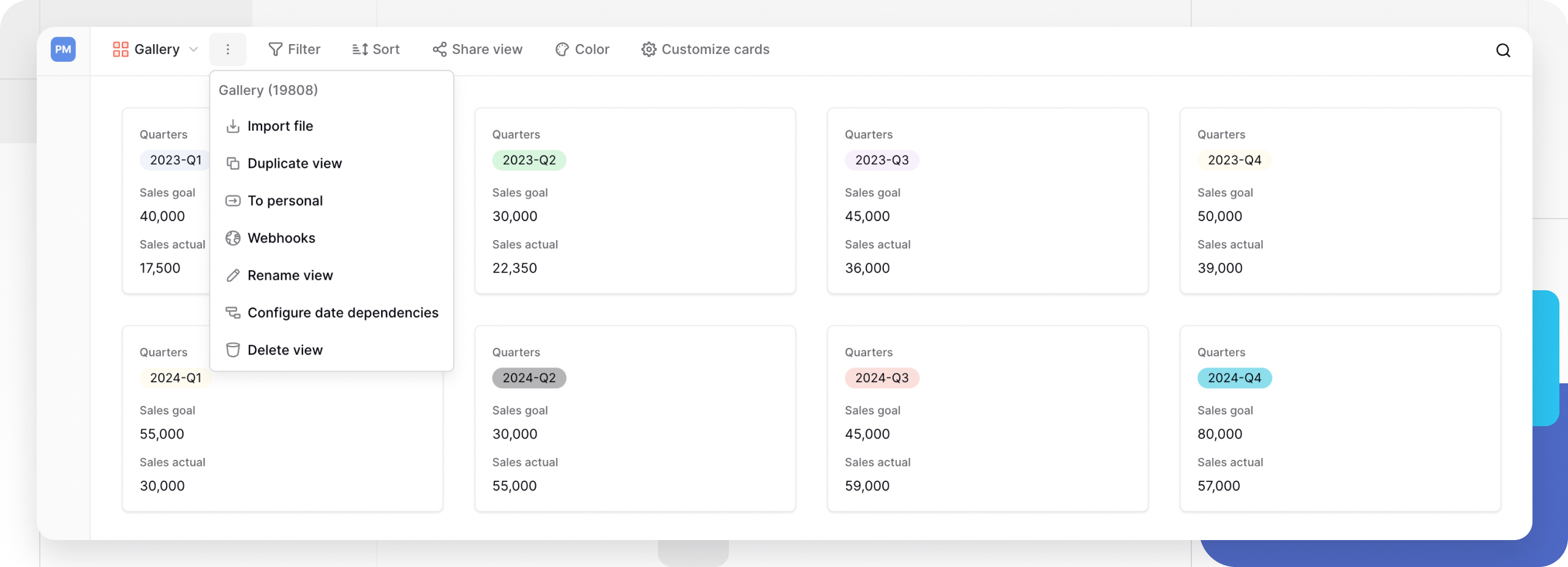
Task: Select the Webhooks globe icon
Action: [x=233, y=238]
